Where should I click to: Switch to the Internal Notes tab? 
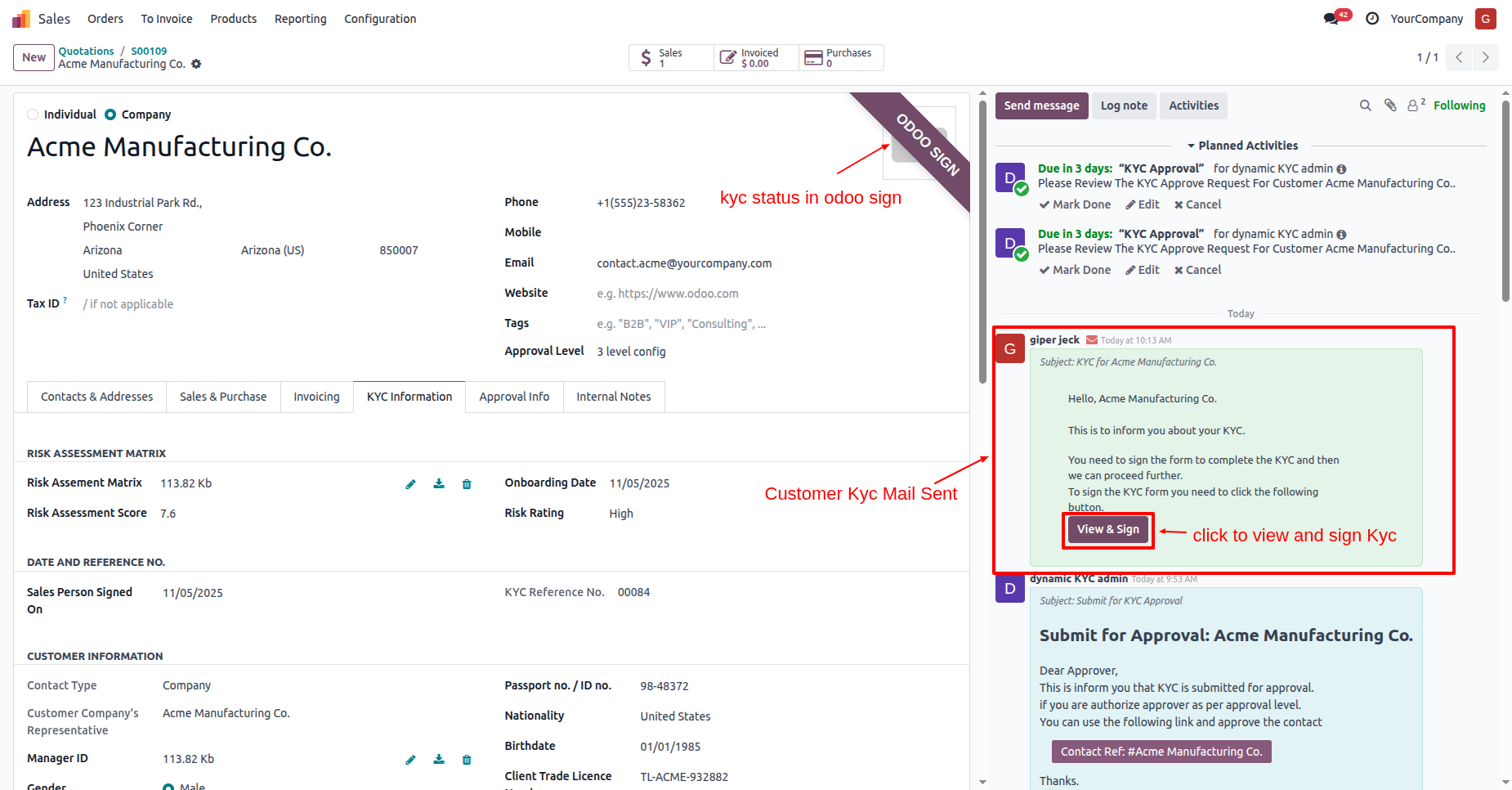(x=614, y=397)
